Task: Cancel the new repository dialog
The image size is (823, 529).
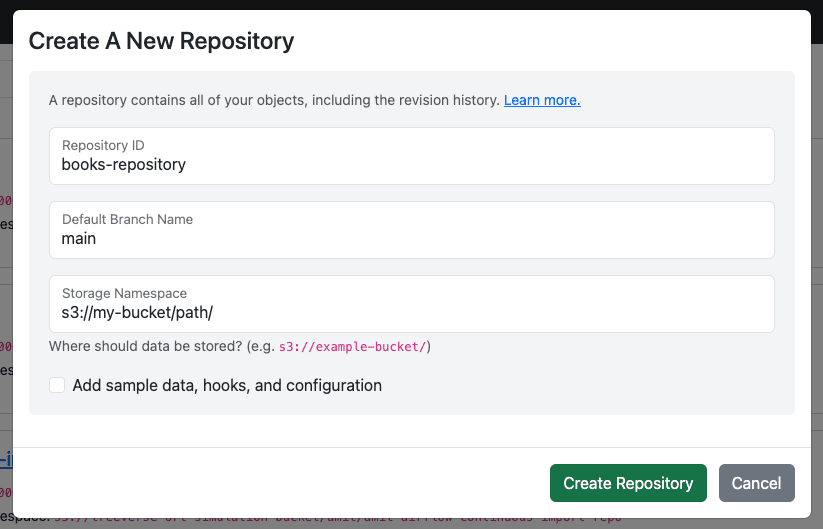Action: pos(756,483)
